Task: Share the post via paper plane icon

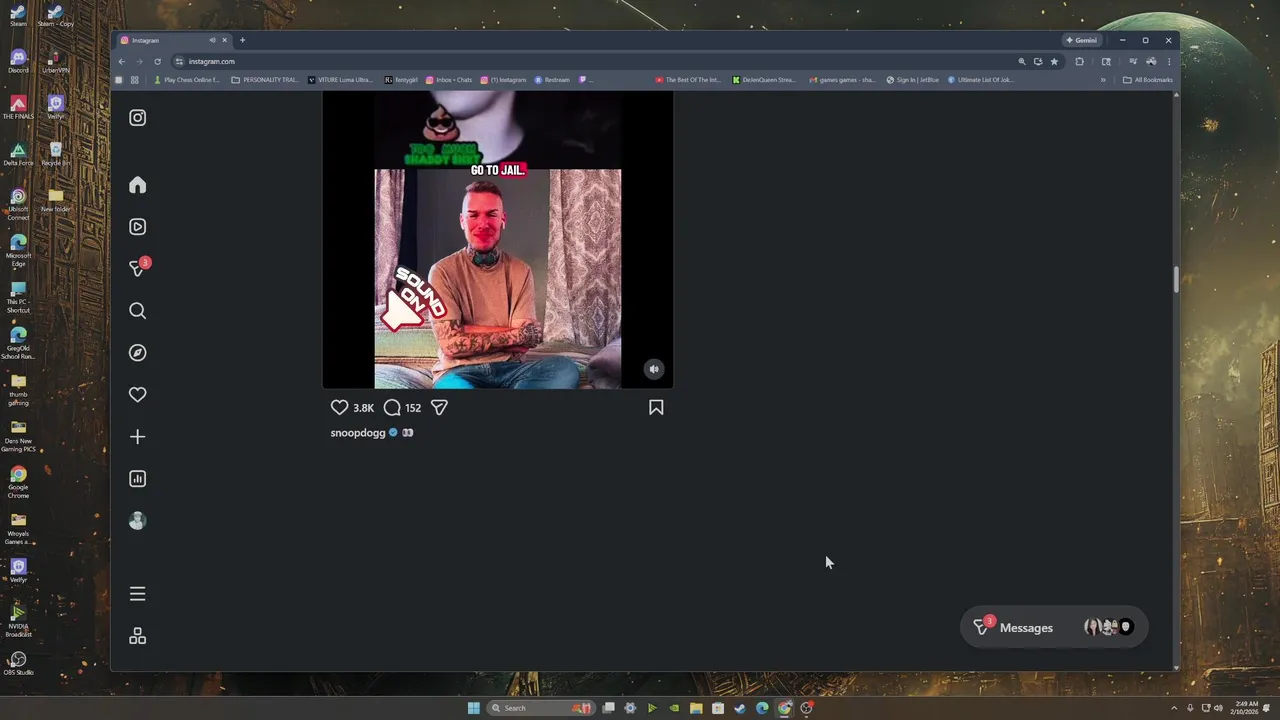Action: (x=439, y=407)
